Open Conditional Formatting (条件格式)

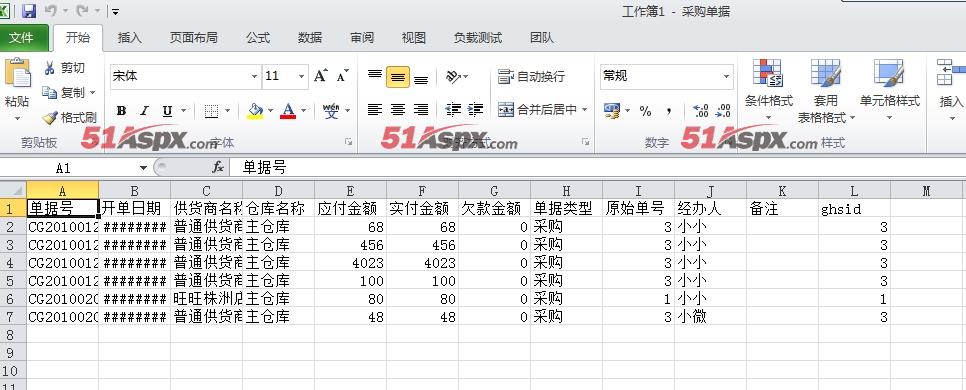(768, 90)
